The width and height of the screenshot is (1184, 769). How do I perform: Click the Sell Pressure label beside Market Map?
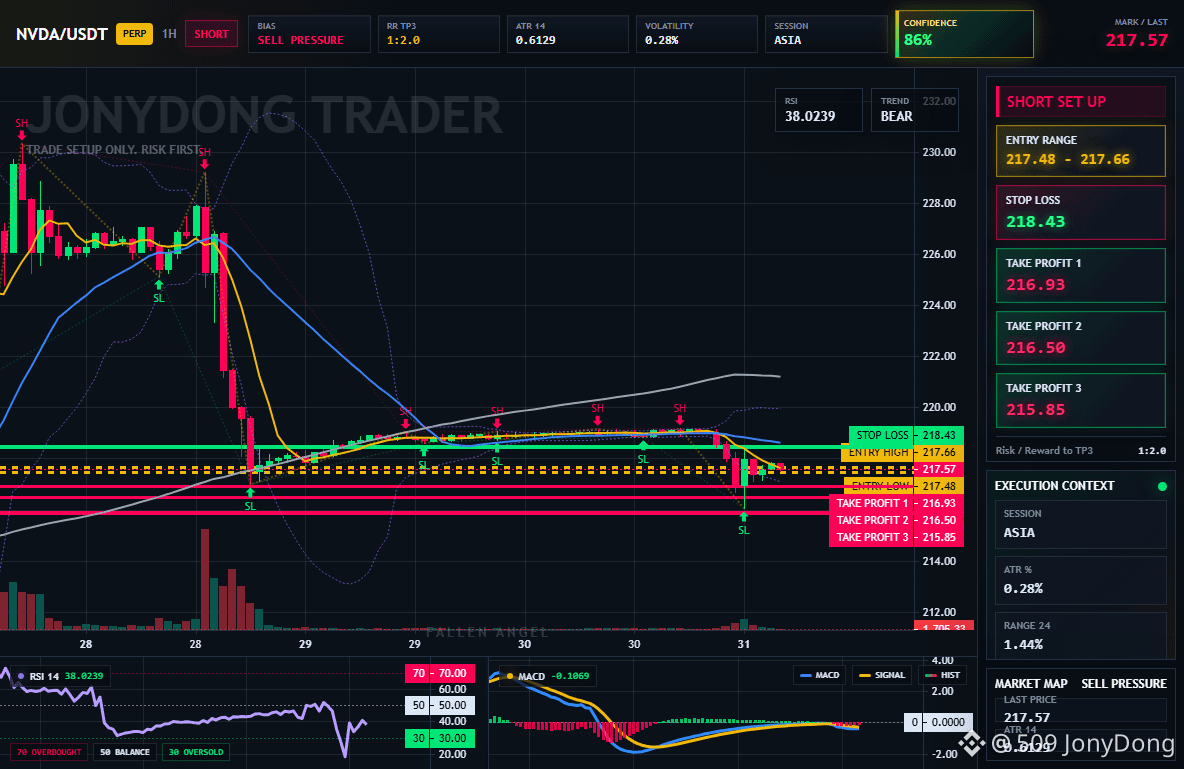point(1124,684)
